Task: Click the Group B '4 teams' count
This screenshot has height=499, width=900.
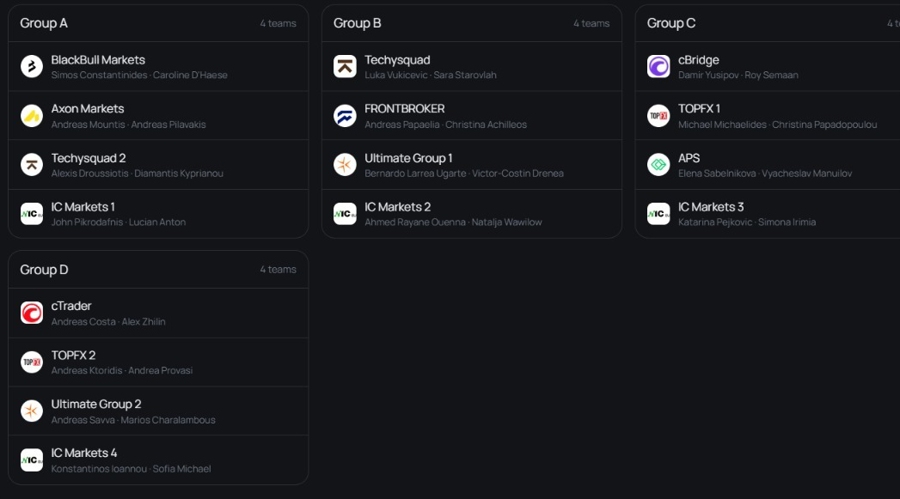Action: 591,24
